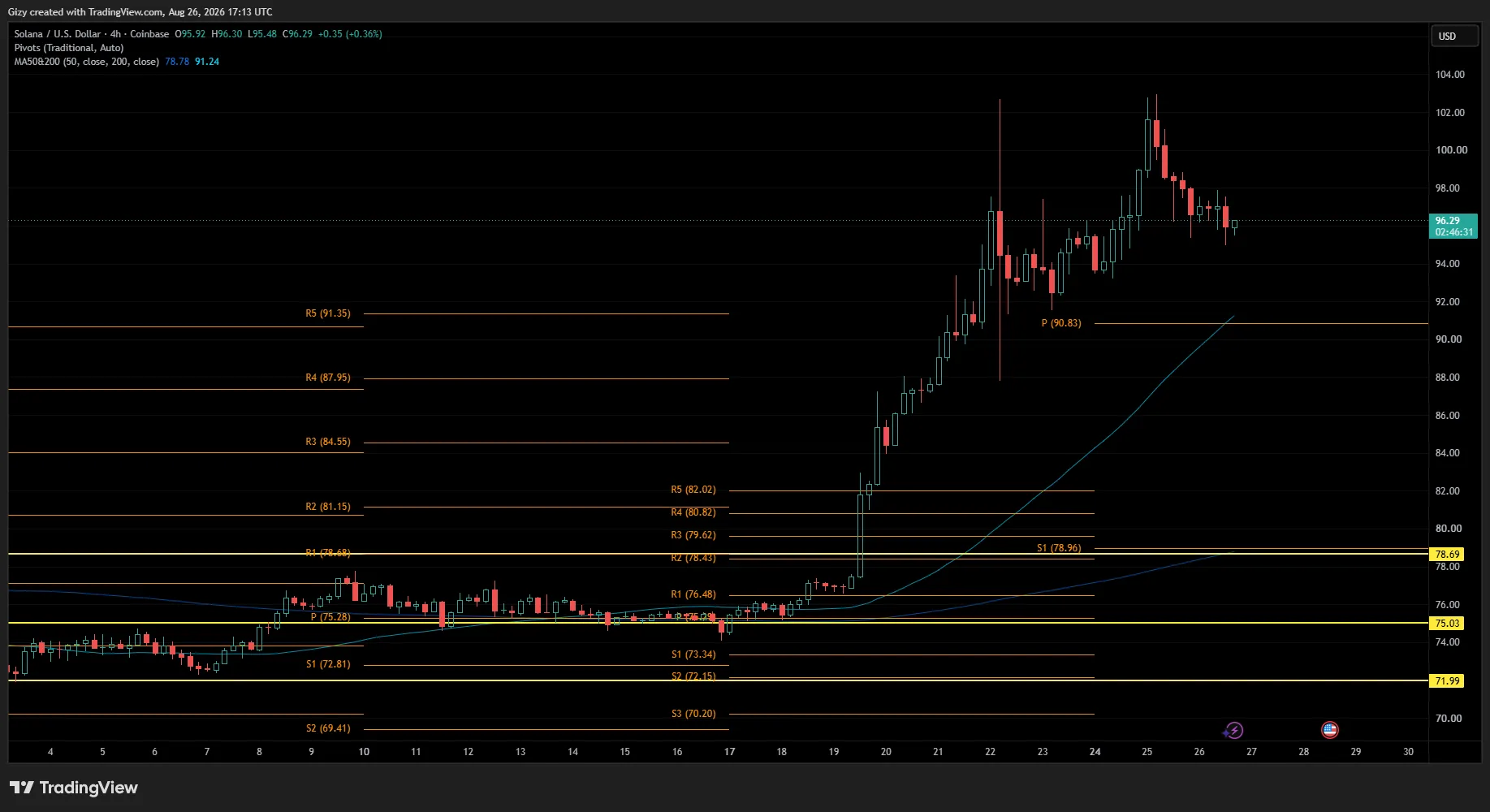Click pivot label S1 (73.34)
This screenshot has height=812, width=1490.
click(693, 654)
